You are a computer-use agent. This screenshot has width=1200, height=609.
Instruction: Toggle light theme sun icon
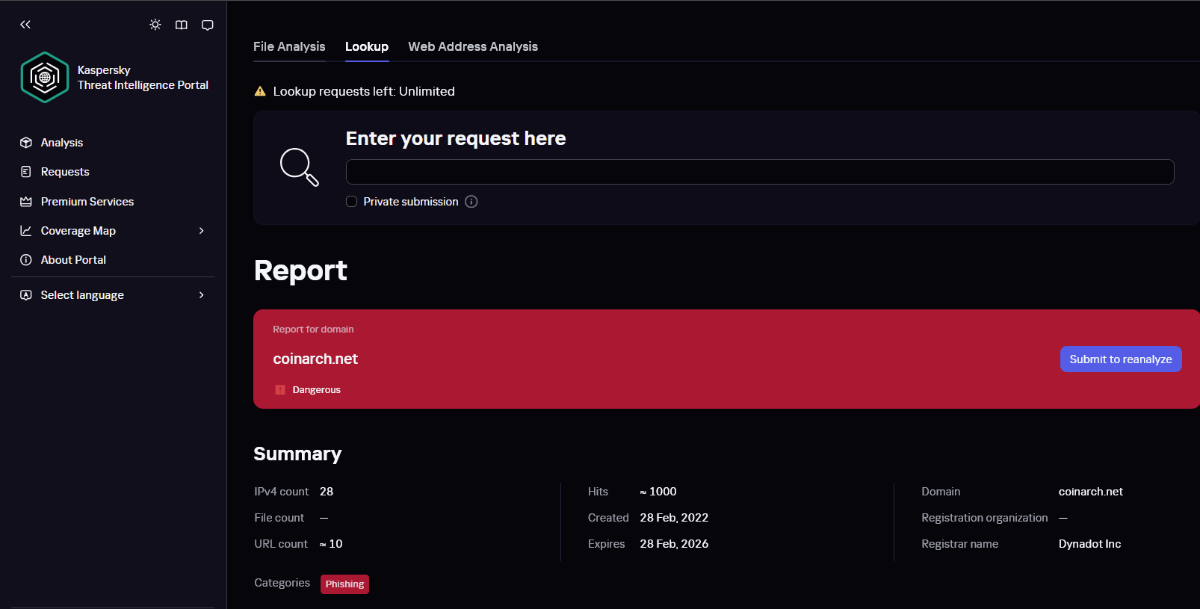[x=155, y=25]
